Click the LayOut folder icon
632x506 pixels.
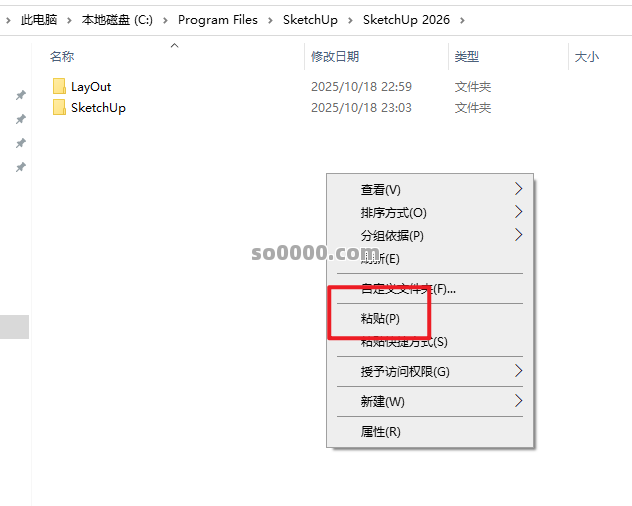point(59,87)
